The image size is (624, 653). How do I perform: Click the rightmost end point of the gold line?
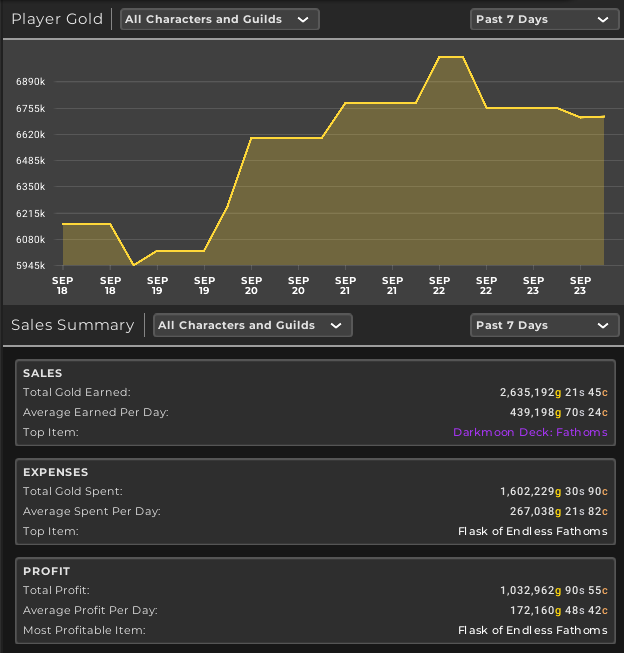point(603,117)
